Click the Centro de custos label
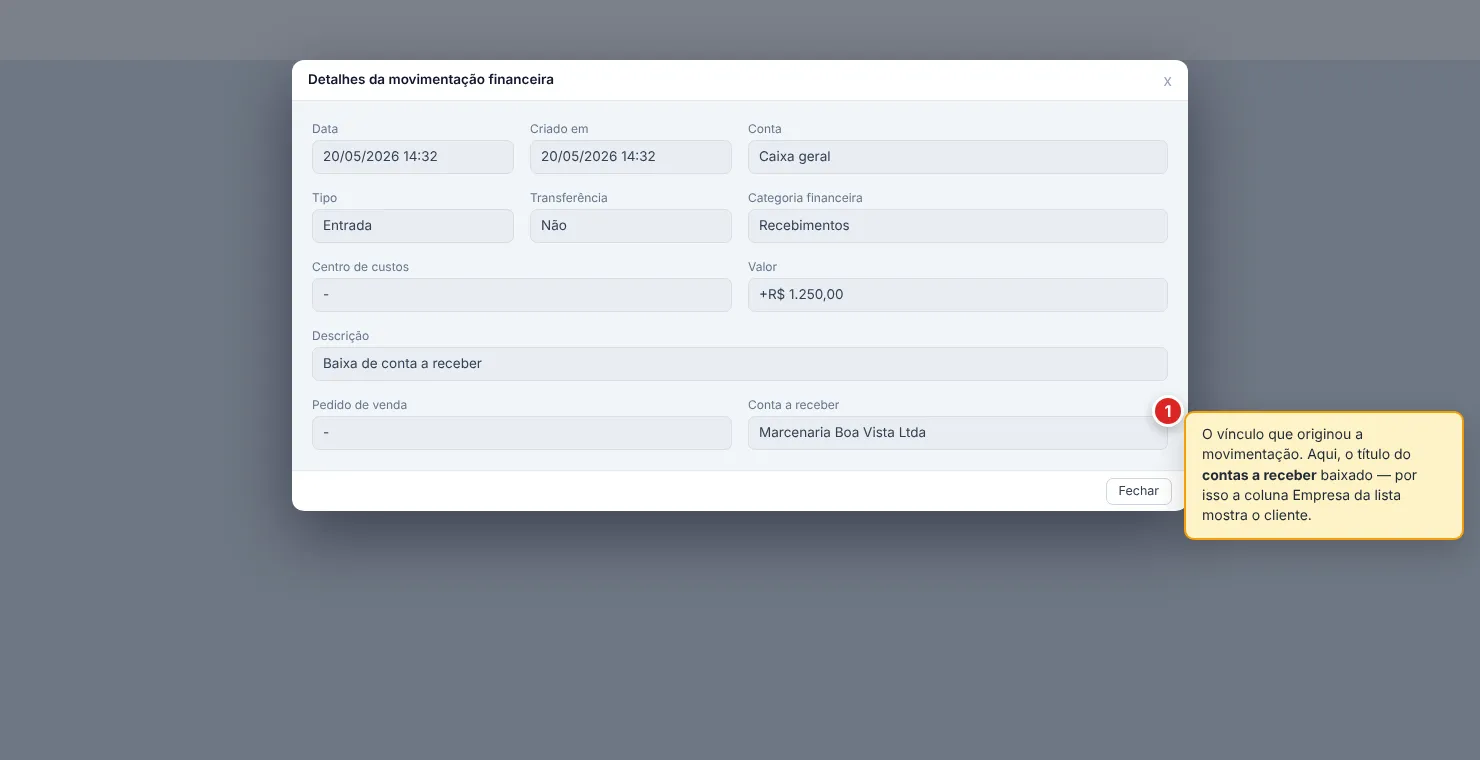This screenshot has height=760, width=1480. (360, 267)
